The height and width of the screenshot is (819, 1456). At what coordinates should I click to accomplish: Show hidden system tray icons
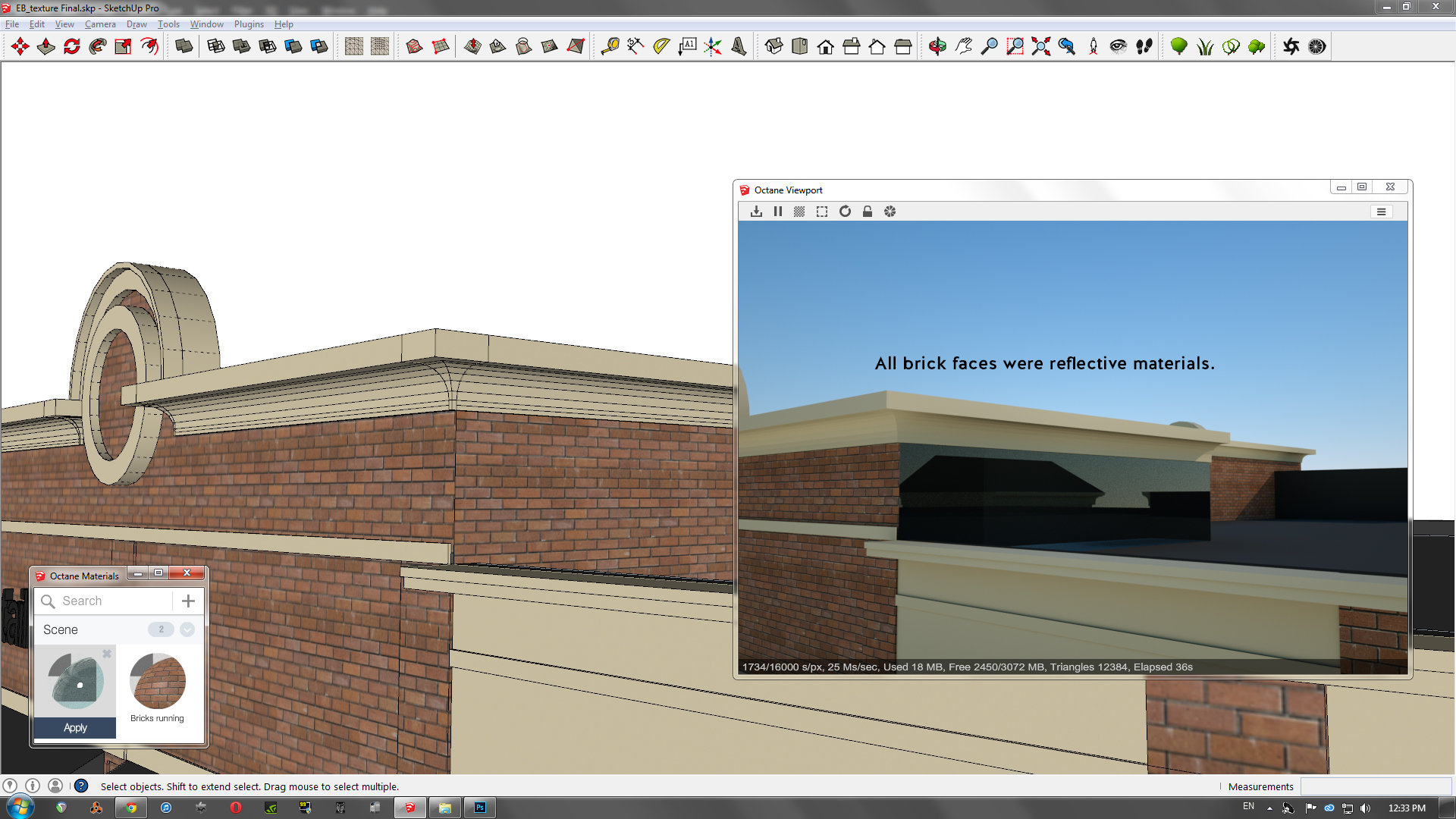tap(1269, 808)
